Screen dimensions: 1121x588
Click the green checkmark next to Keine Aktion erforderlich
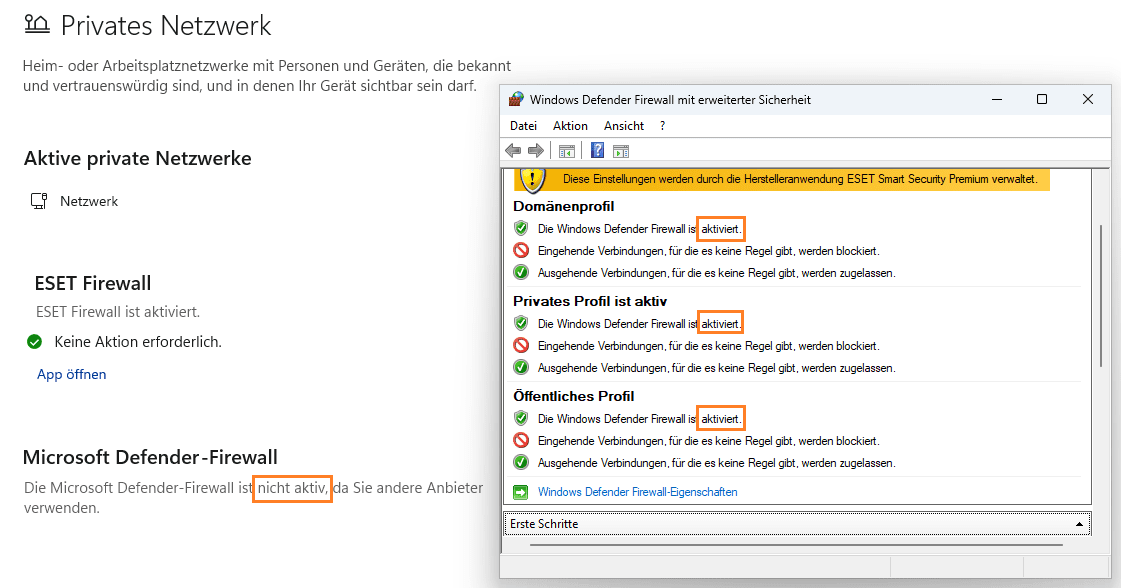(35, 342)
